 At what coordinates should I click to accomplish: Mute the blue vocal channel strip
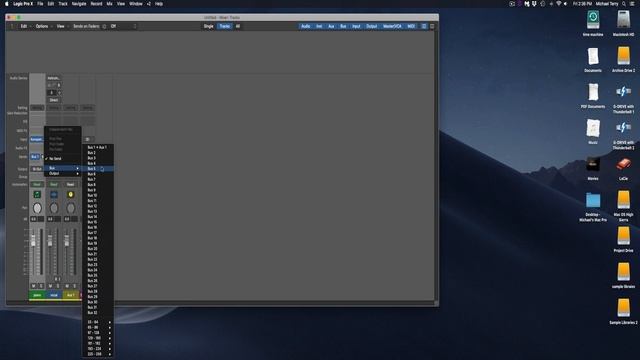point(50,286)
